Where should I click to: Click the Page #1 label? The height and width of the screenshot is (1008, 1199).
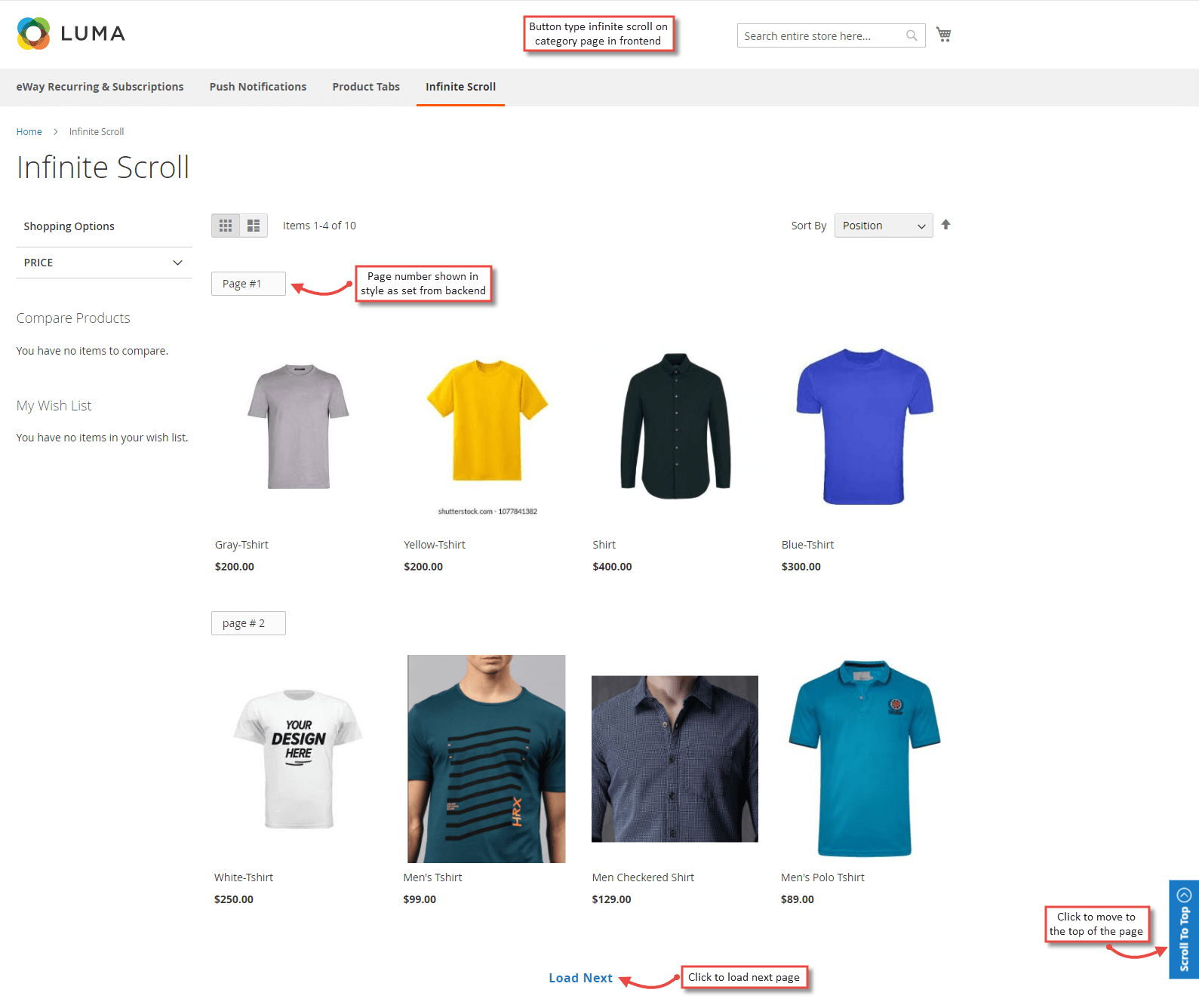pyautogui.click(x=248, y=284)
